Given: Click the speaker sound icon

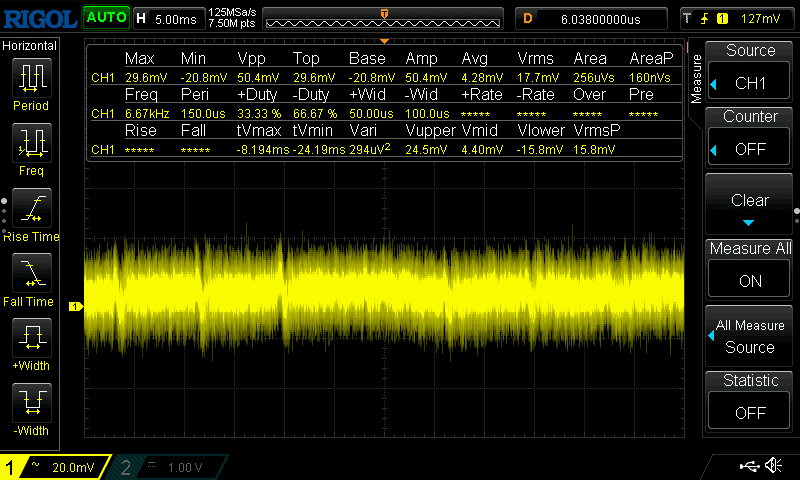Looking at the screenshot, I should click(x=773, y=466).
